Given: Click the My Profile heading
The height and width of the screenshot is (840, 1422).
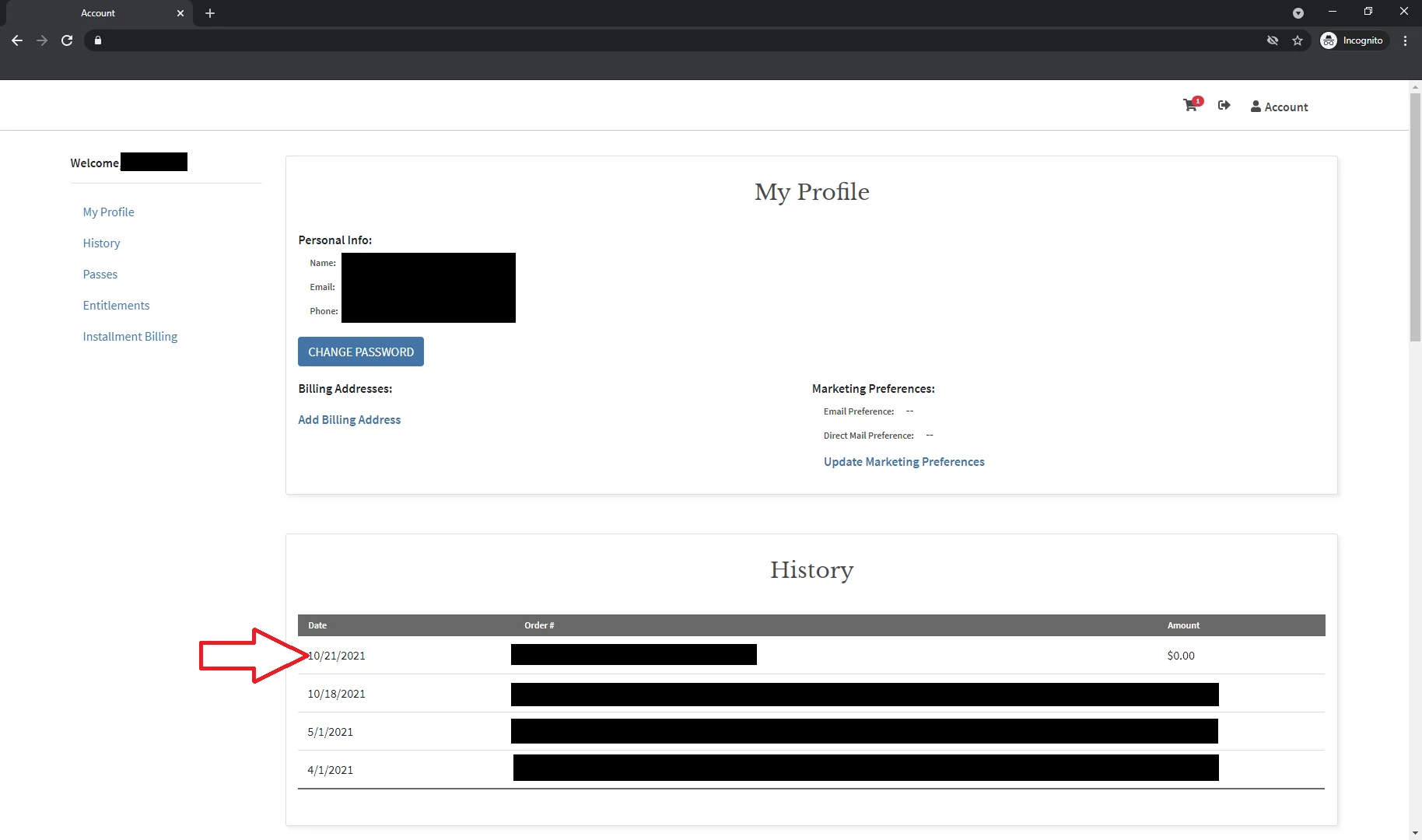Looking at the screenshot, I should [x=812, y=192].
